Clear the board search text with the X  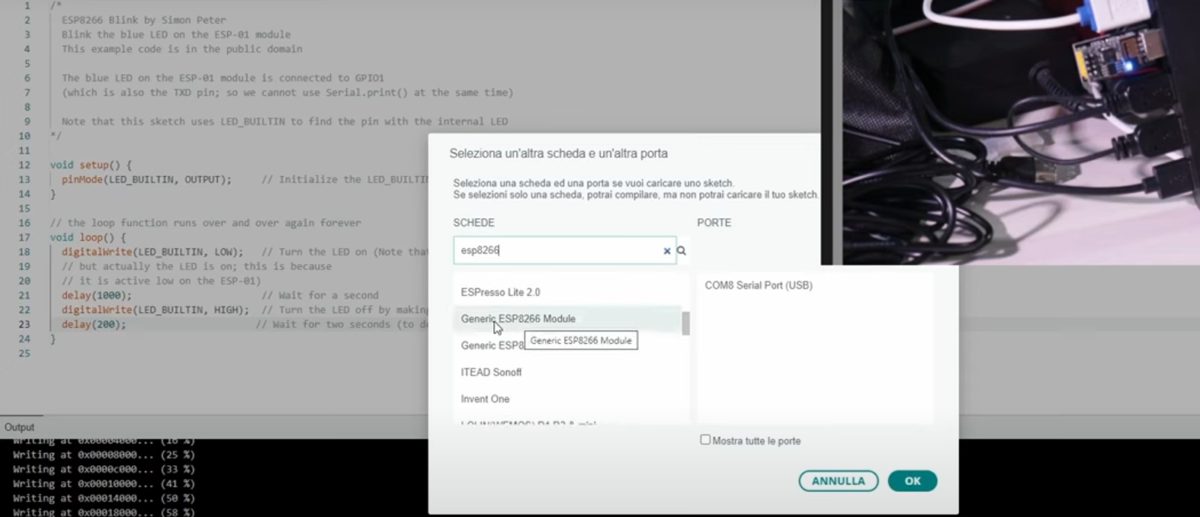pos(667,251)
